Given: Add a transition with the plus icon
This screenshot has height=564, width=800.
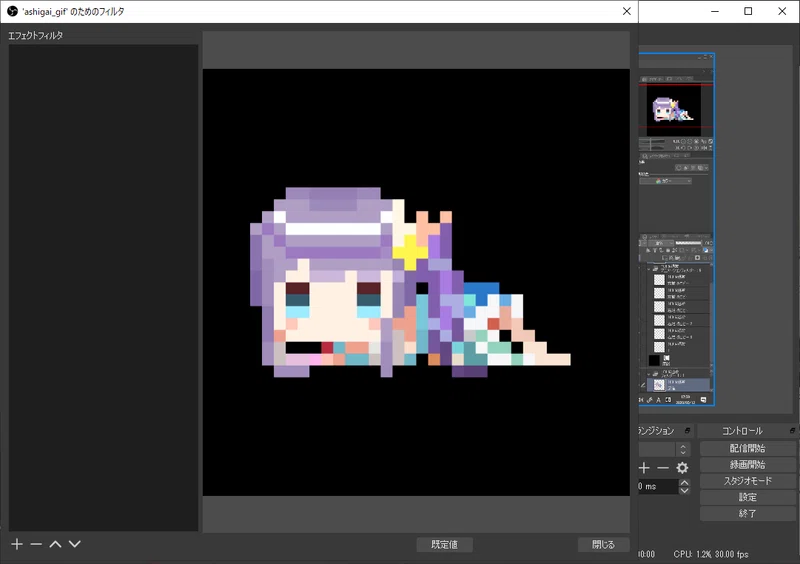Looking at the screenshot, I should [x=644, y=468].
